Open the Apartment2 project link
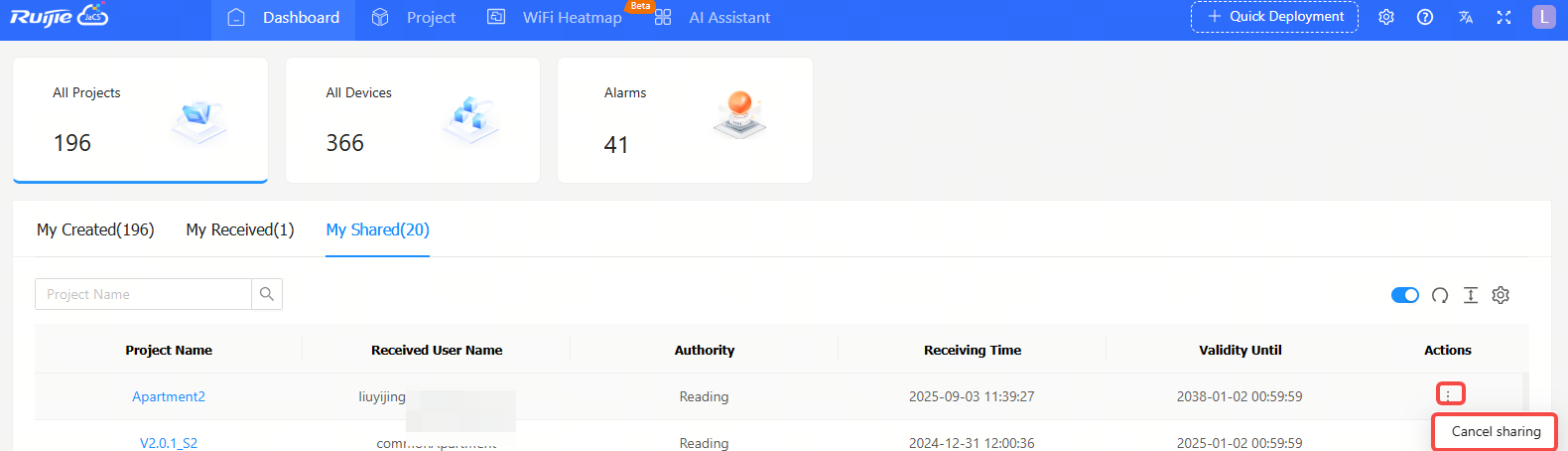 tap(169, 396)
